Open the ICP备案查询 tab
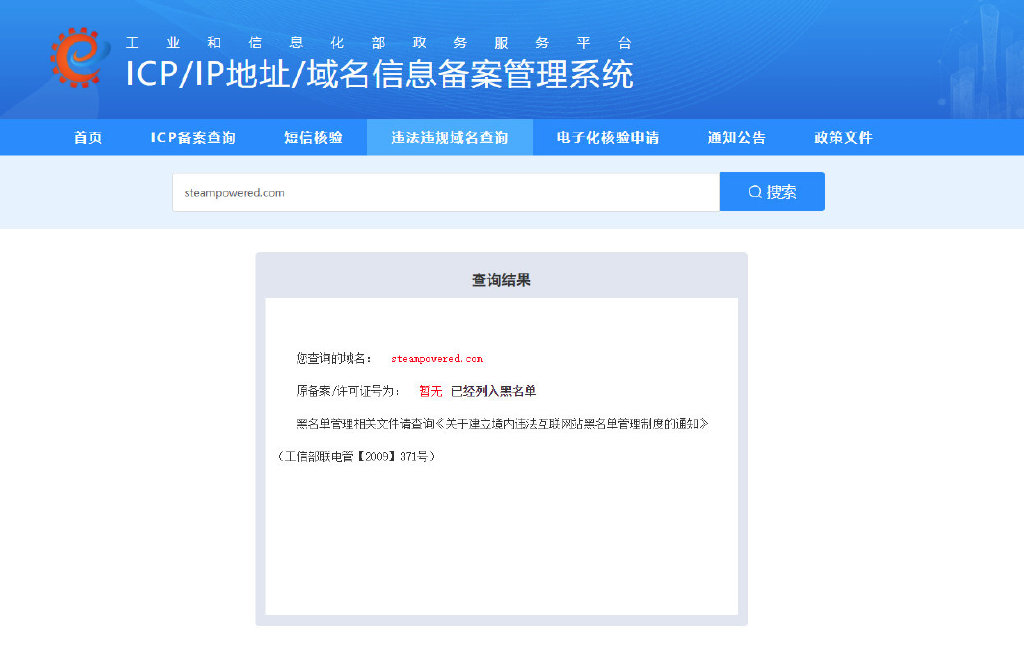 click(193, 138)
